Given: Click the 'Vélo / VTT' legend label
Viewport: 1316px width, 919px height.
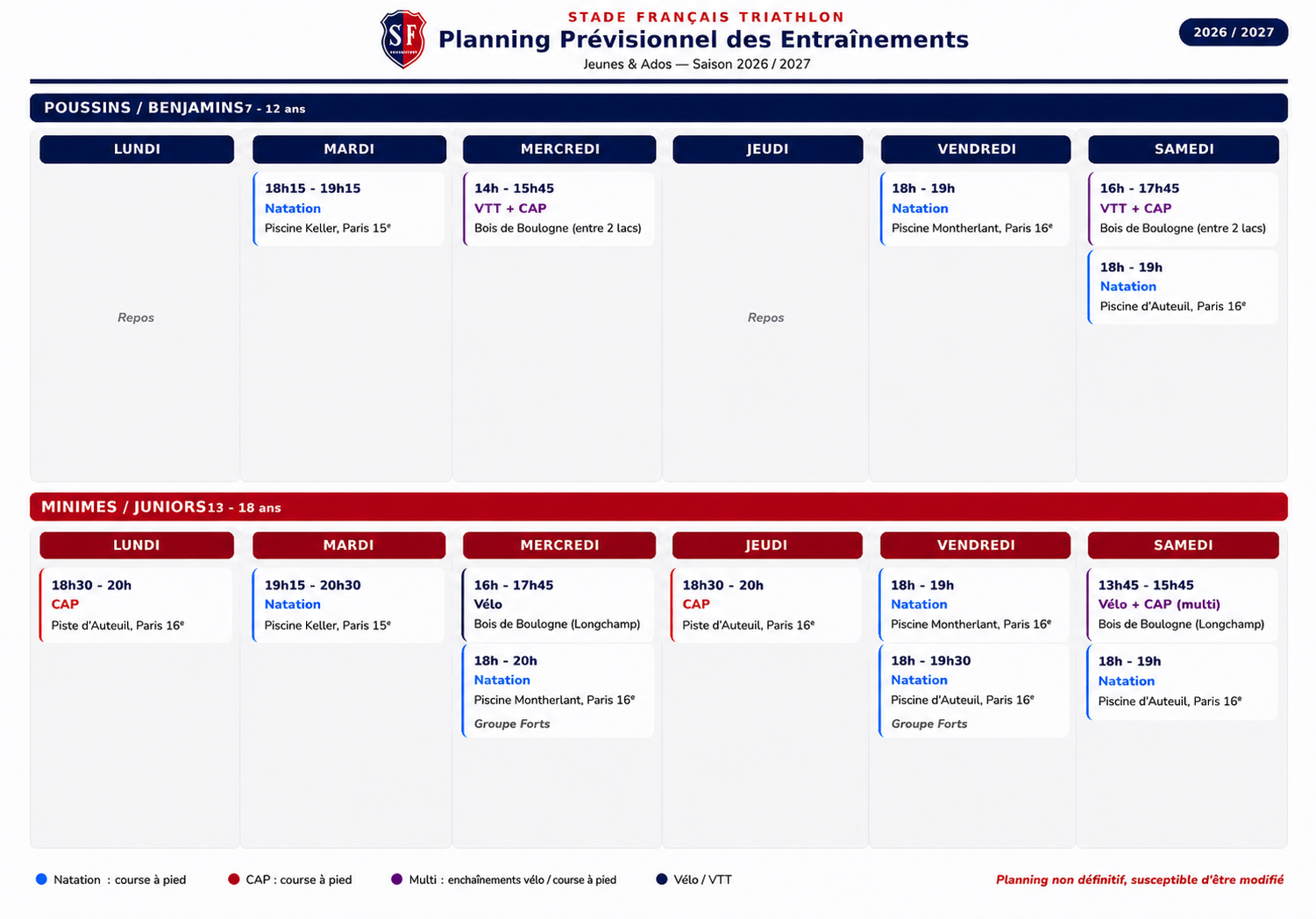Looking at the screenshot, I should (702, 880).
